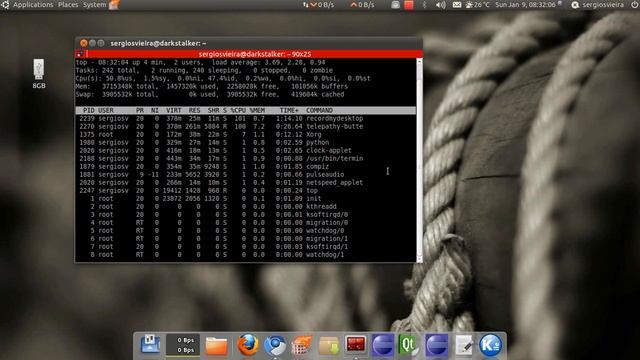Click the terminal scrollbar down arrow
This screenshot has height=360, width=640.
pyautogui.click(x=419, y=259)
